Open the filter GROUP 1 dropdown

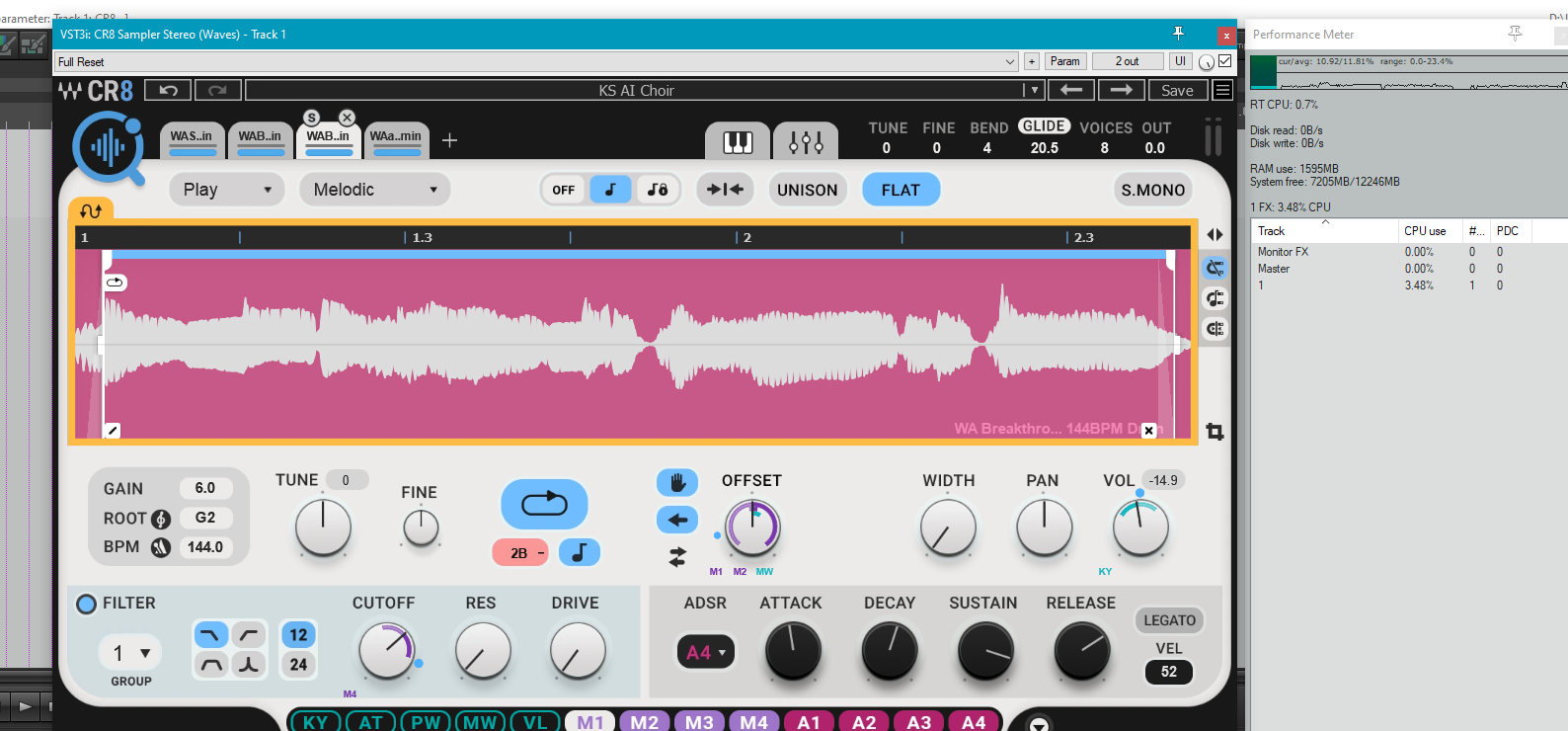click(130, 653)
